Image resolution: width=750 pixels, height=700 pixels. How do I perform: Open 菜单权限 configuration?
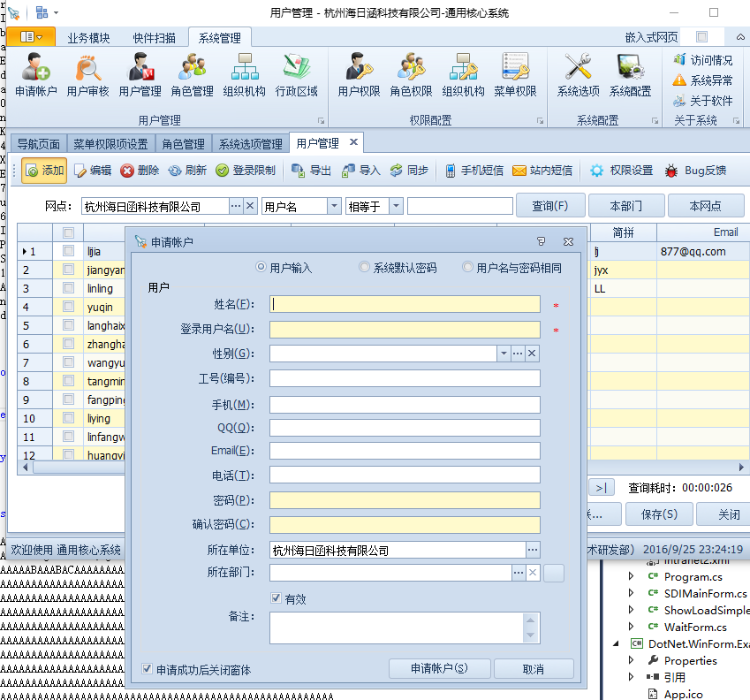coord(515,75)
